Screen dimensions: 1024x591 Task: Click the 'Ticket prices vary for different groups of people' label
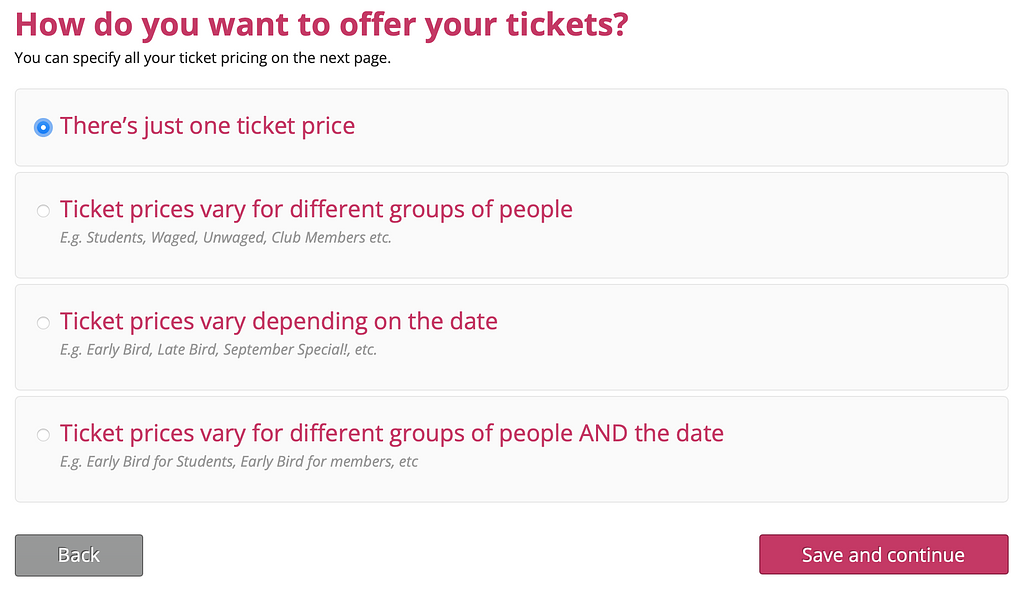[316, 209]
